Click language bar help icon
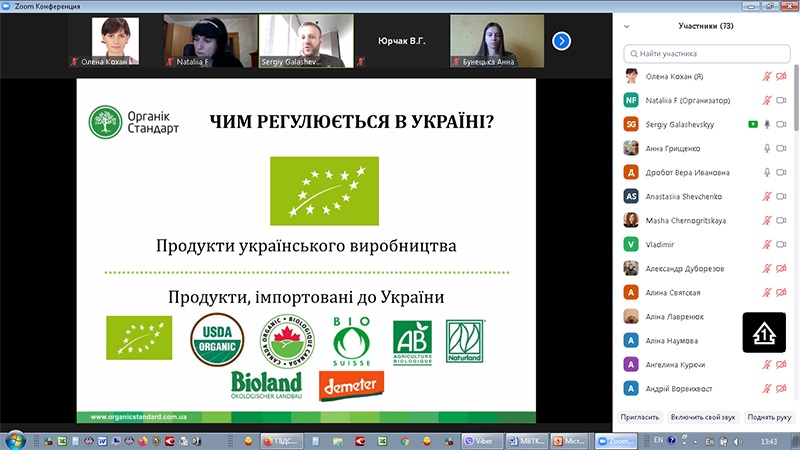The image size is (800, 450). pyautogui.click(x=671, y=440)
